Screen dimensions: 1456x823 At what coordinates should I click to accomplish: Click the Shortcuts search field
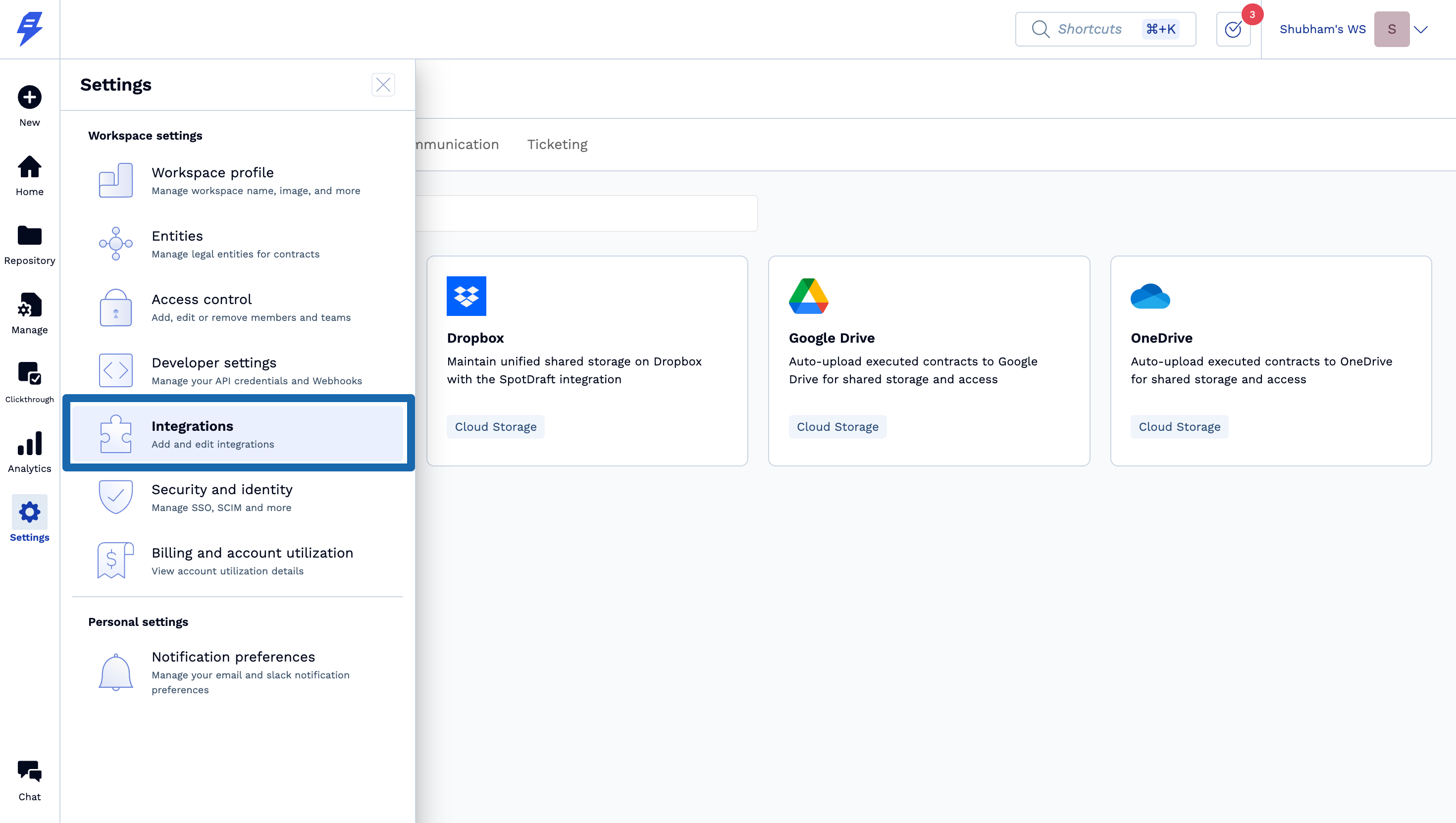point(1089,29)
